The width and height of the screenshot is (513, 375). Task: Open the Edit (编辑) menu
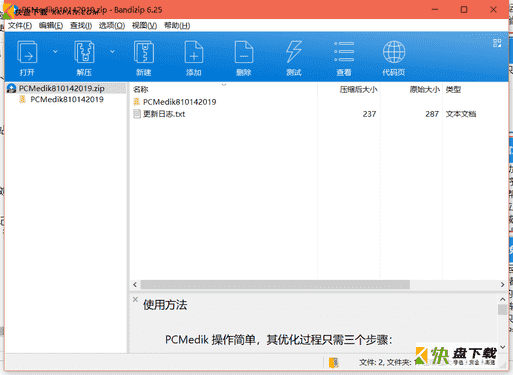pyautogui.click(x=51, y=26)
